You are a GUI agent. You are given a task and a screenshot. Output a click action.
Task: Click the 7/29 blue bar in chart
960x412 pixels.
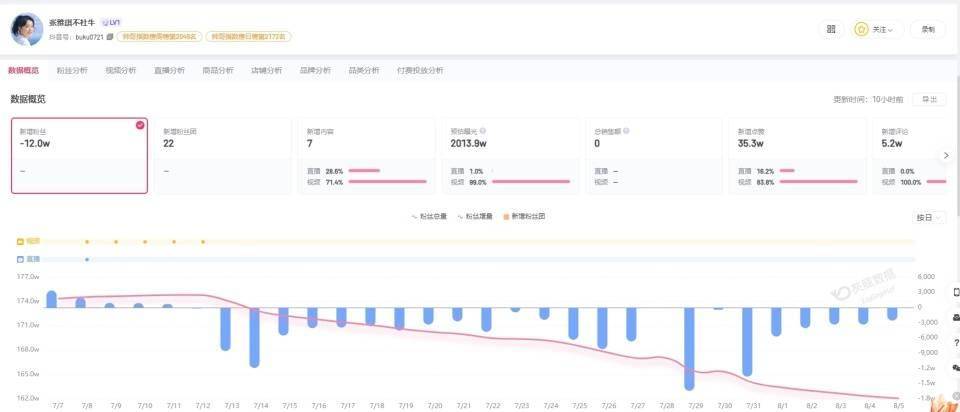point(689,348)
